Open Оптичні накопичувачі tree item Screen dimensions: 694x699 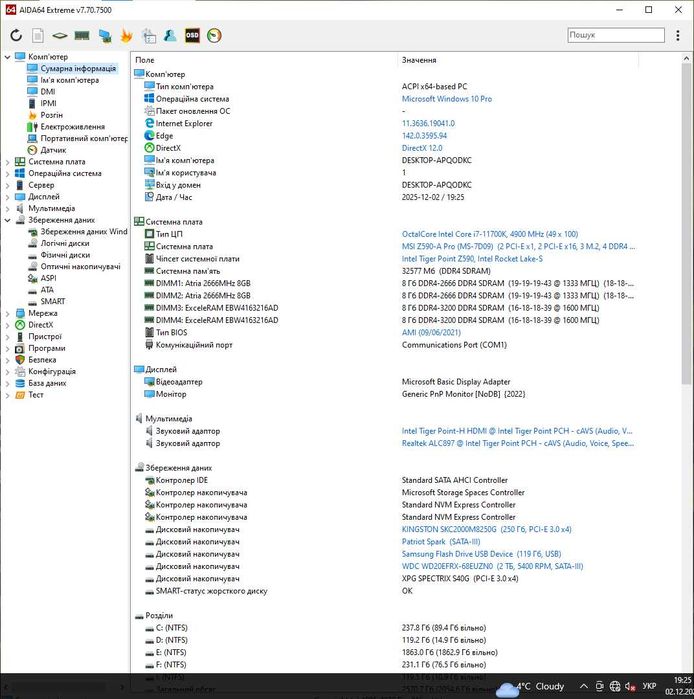80,267
